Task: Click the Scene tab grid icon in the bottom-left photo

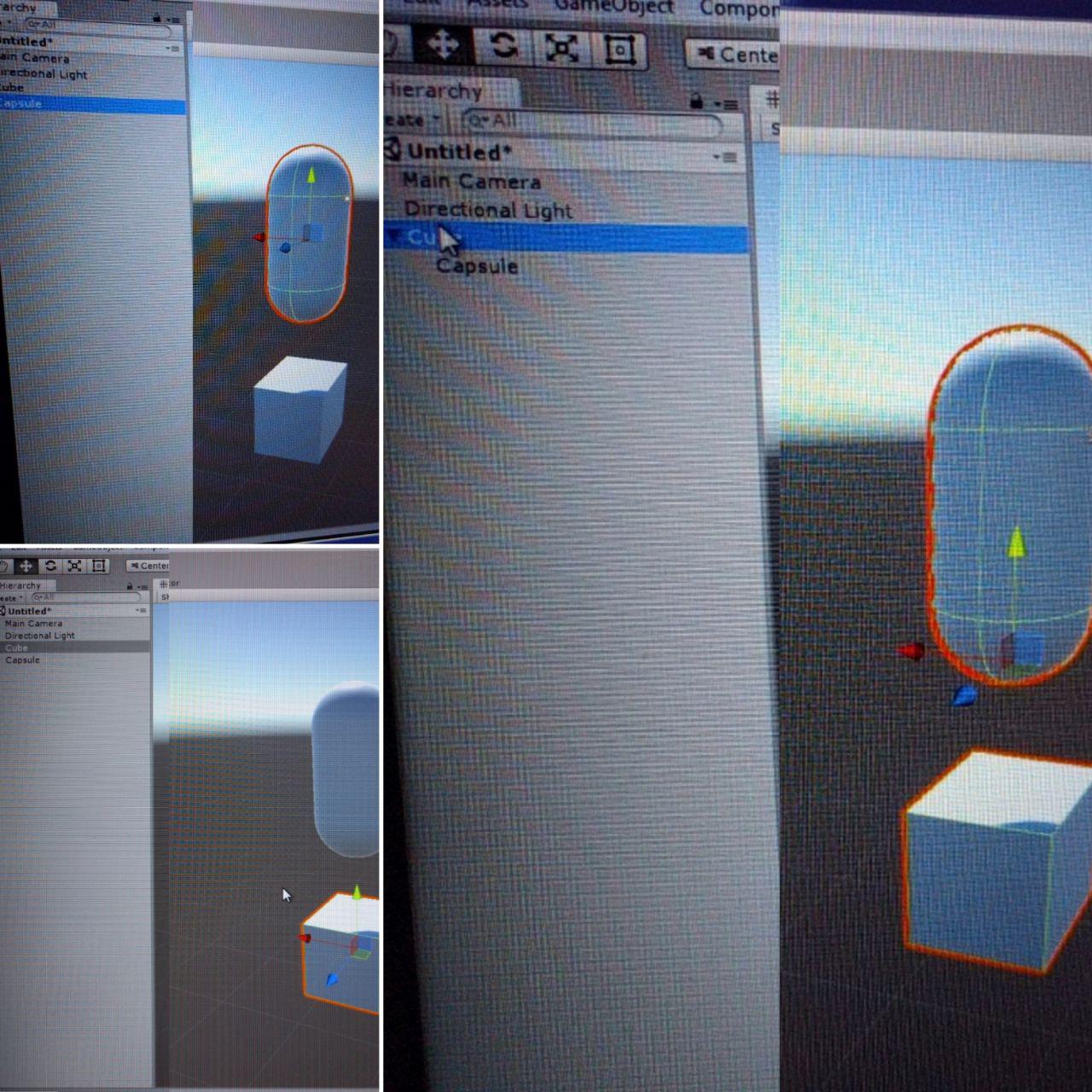Action: [163, 584]
